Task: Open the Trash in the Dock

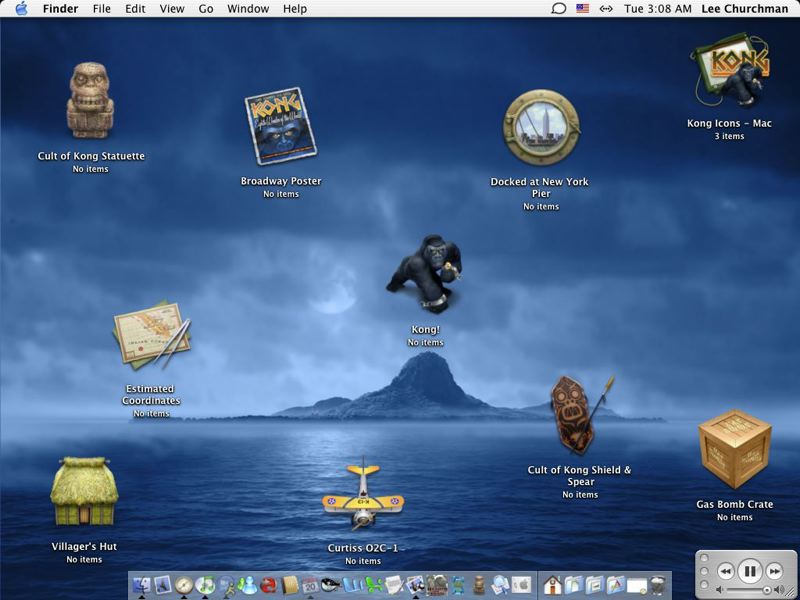Action: click(657, 585)
